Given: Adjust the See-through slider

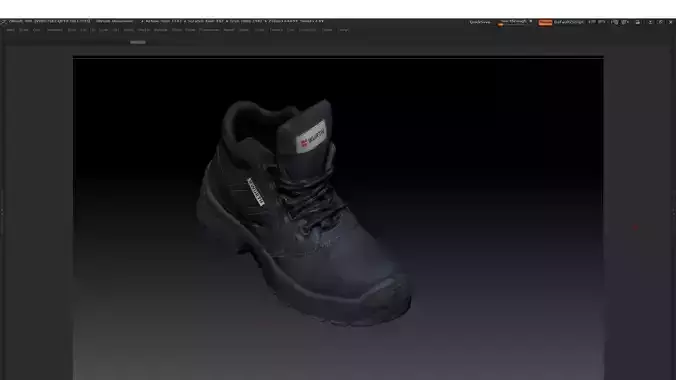Looking at the screenshot, I should click(x=515, y=22).
